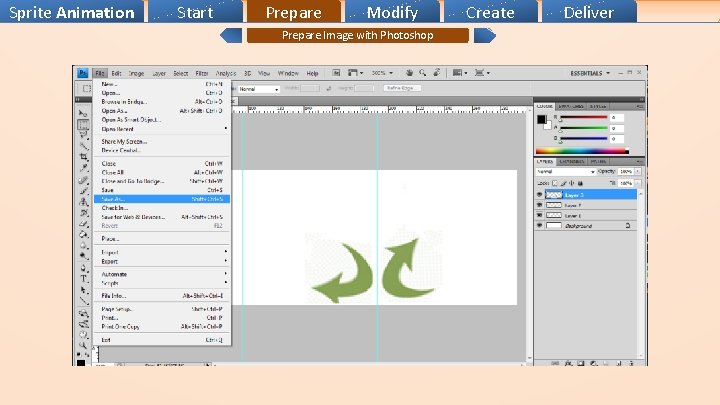Click the link layers icon
The image size is (720, 405).
(555, 363)
